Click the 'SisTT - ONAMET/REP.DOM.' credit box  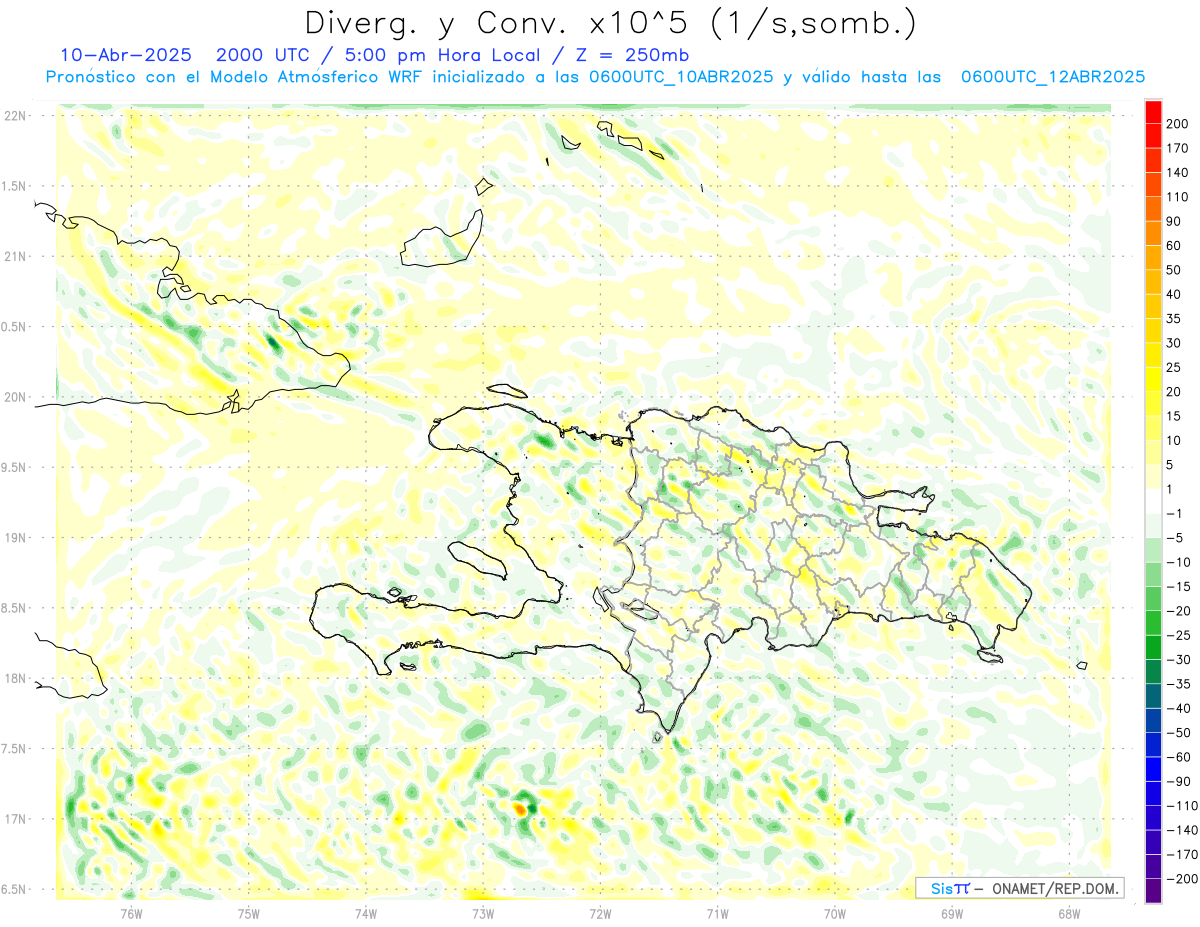pos(1019,888)
